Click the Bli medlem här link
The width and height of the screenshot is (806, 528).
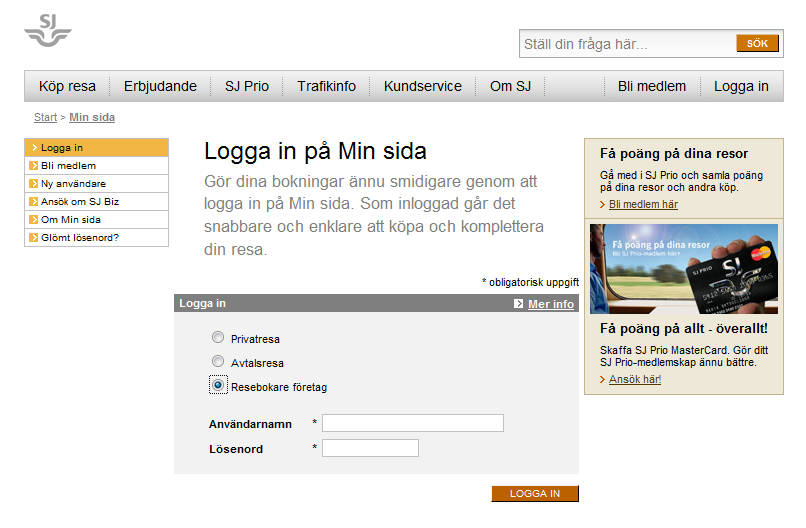[643, 205]
